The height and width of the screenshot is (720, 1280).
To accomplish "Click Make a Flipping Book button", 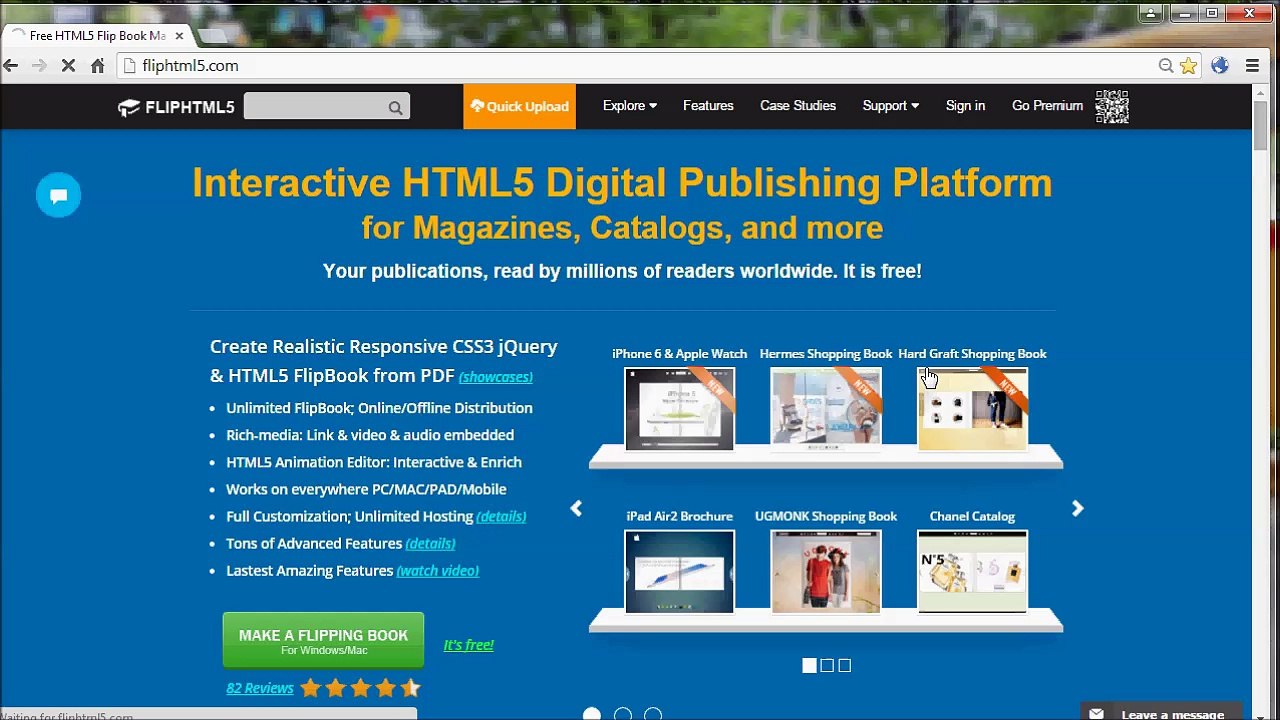I will pyautogui.click(x=323, y=641).
